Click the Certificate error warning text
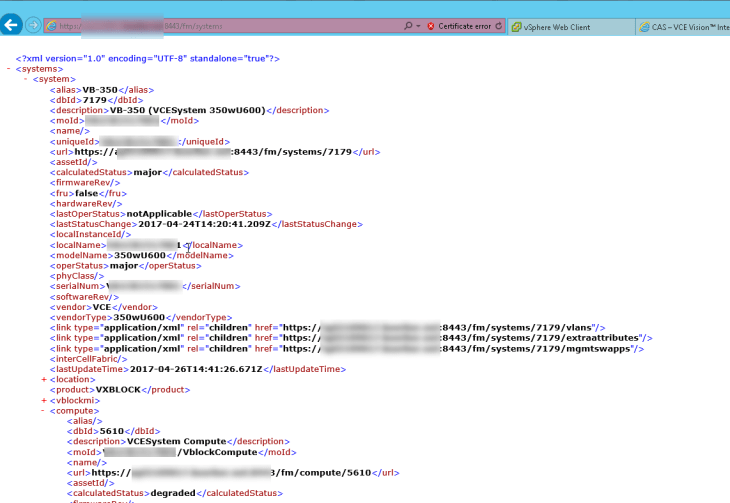The width and height of the screenshot is (730, 503). click(x=465, y=26)
